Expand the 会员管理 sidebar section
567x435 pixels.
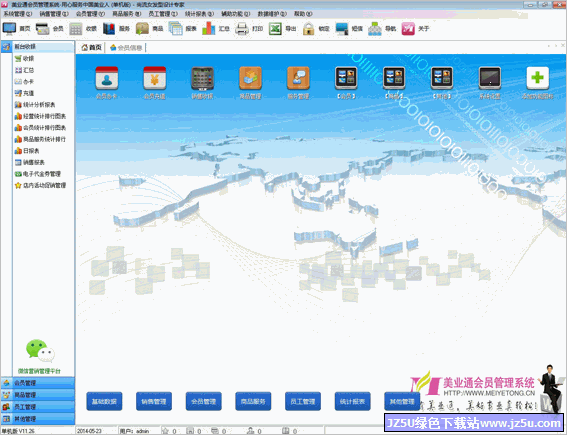(x=38, y=383)
